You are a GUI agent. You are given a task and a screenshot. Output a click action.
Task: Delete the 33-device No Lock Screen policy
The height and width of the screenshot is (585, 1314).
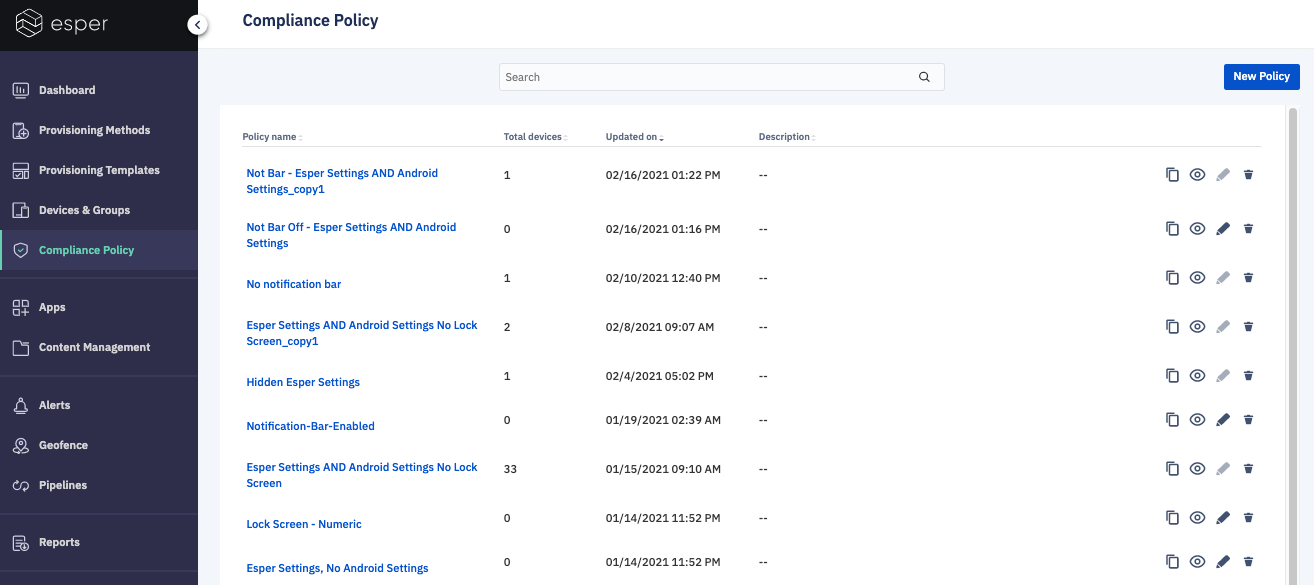(x=1248, y=469)
